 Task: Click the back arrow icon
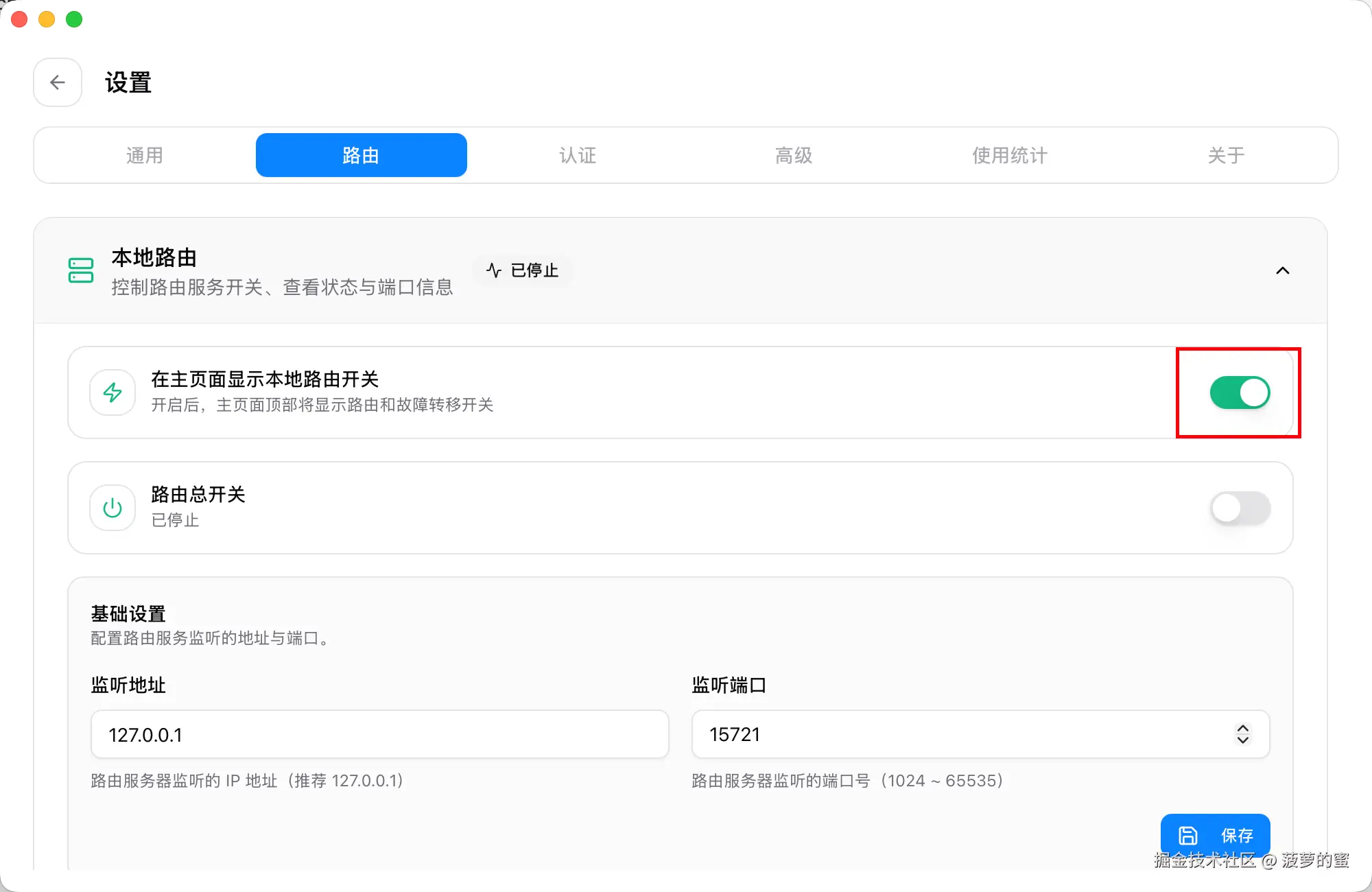click(58, 82)
